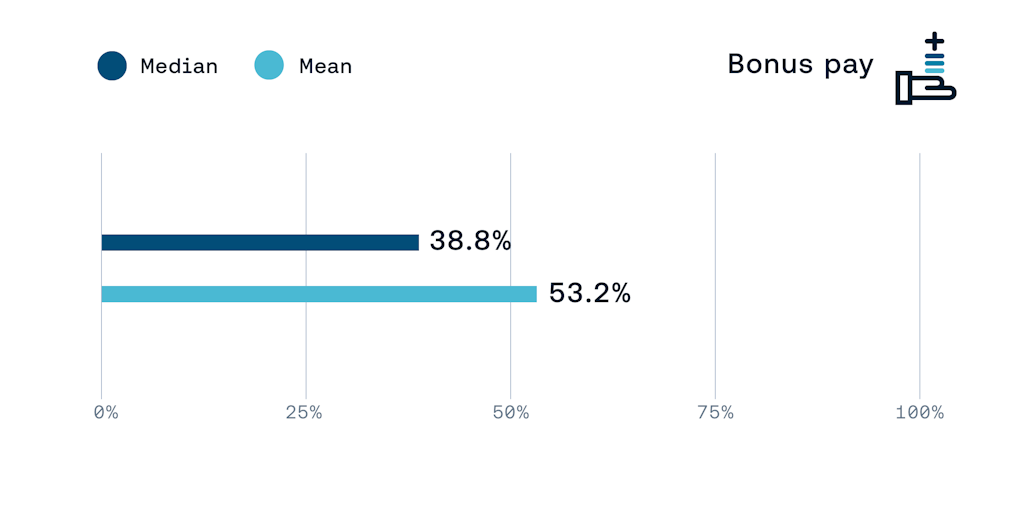Click the 38.8% value label
The image size is (1023, 511).
pos(470,241)
